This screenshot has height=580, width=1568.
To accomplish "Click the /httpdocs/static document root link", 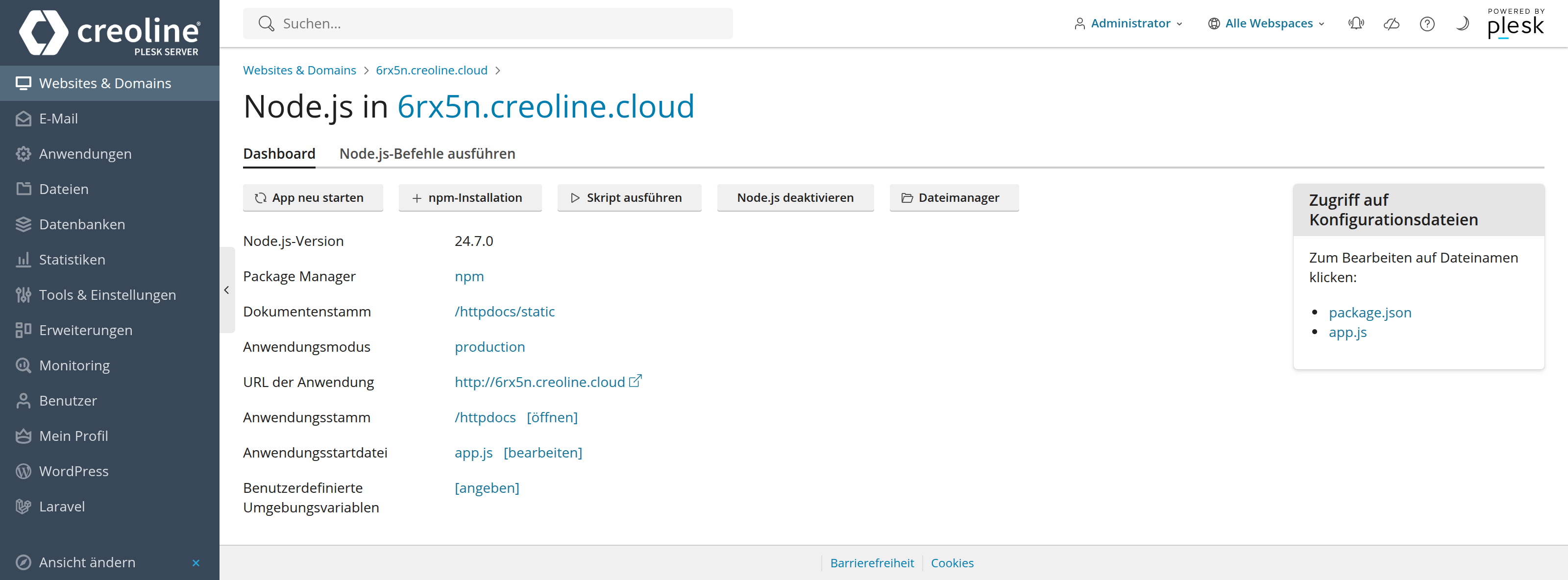I will 505,312.
